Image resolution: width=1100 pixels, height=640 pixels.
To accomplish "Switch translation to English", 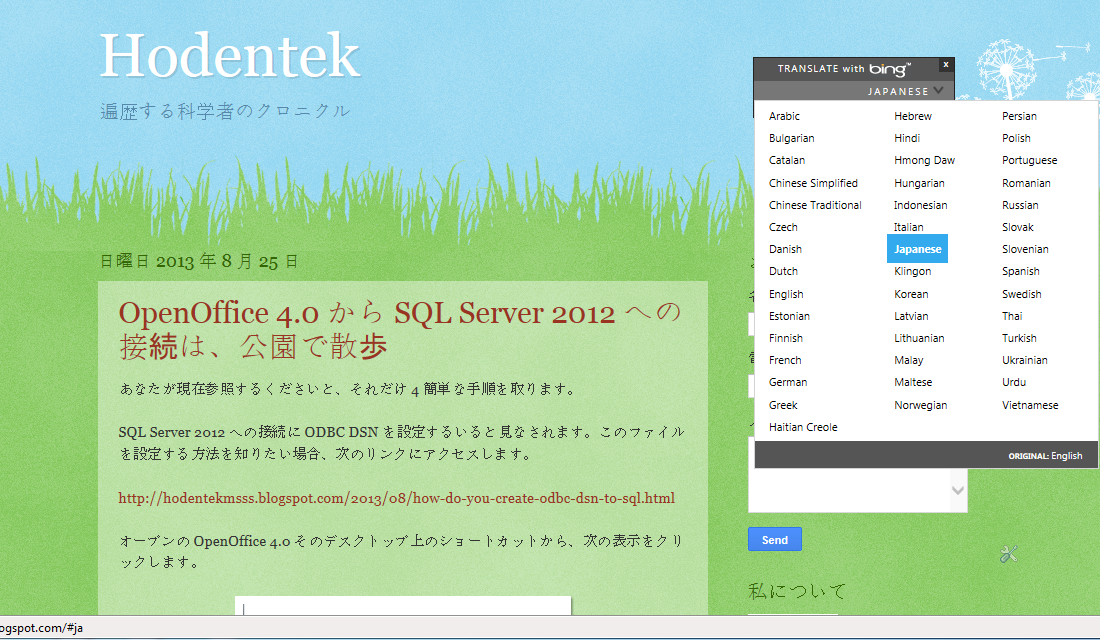I will pos(786,294).
